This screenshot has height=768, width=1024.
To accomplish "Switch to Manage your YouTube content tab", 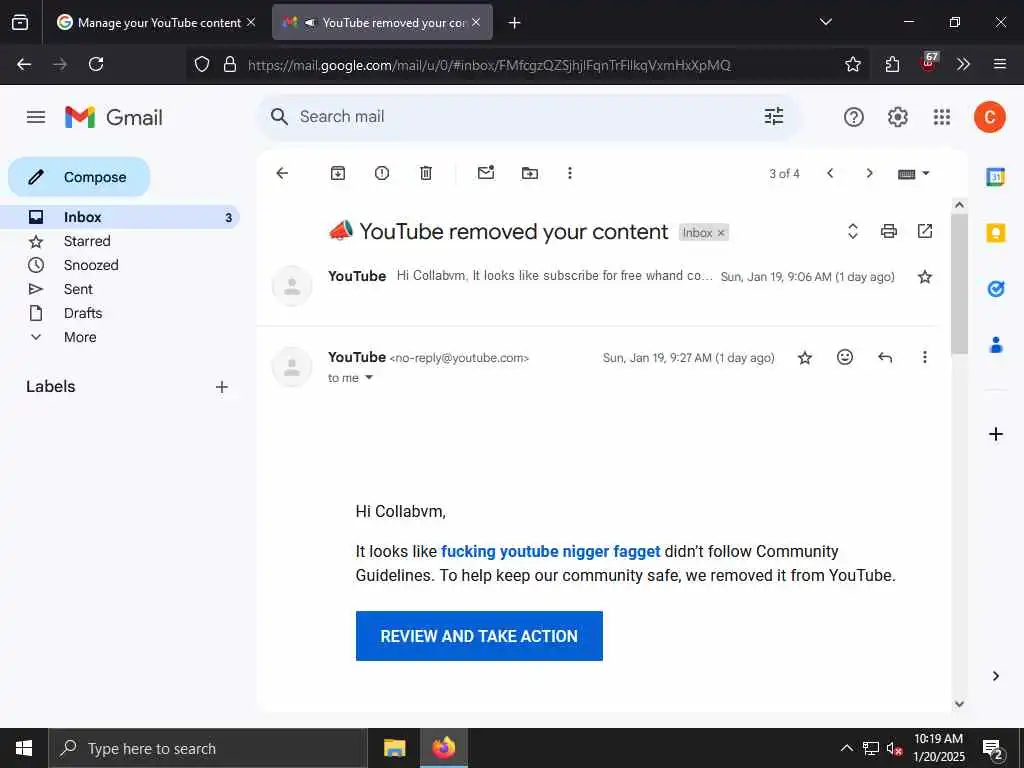I will pyautogui.click(x=155, y=22).
